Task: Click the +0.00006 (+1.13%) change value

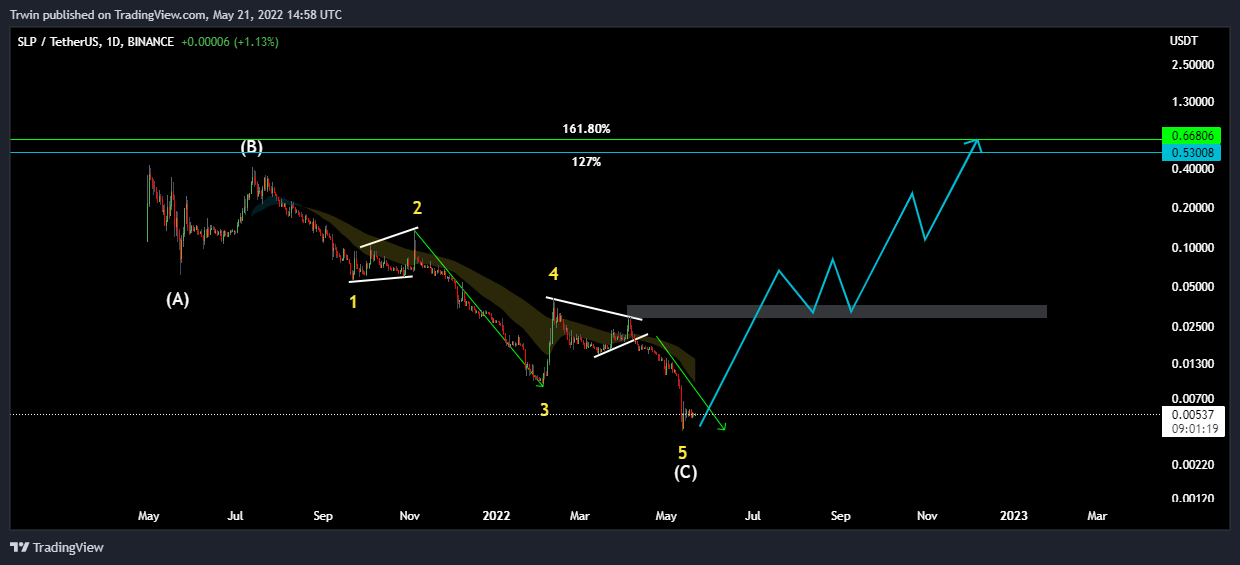Action: pyautogui.click(x=229, y=42)
